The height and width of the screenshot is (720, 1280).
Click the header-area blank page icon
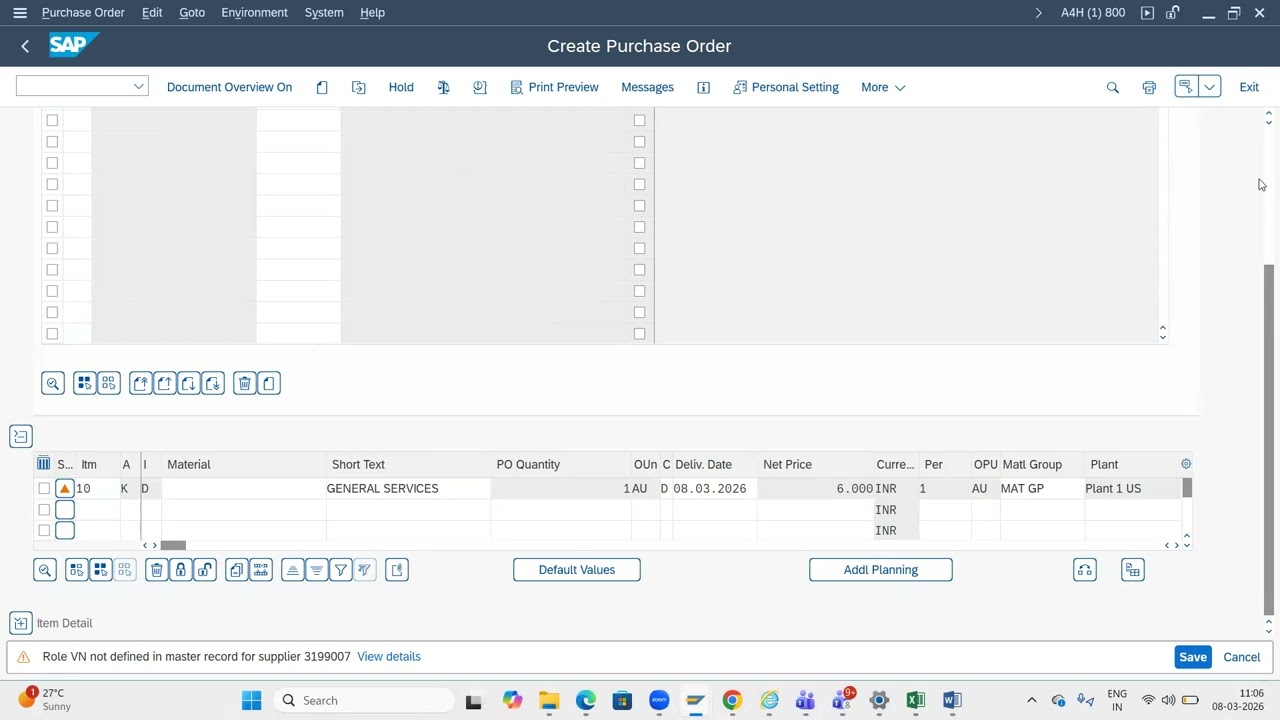pyautogui.click(x=268, y=384)
